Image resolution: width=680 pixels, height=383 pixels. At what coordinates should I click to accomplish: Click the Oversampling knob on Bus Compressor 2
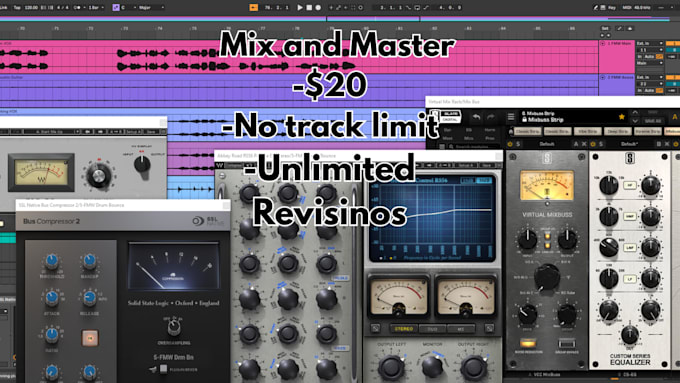[174, 327]
